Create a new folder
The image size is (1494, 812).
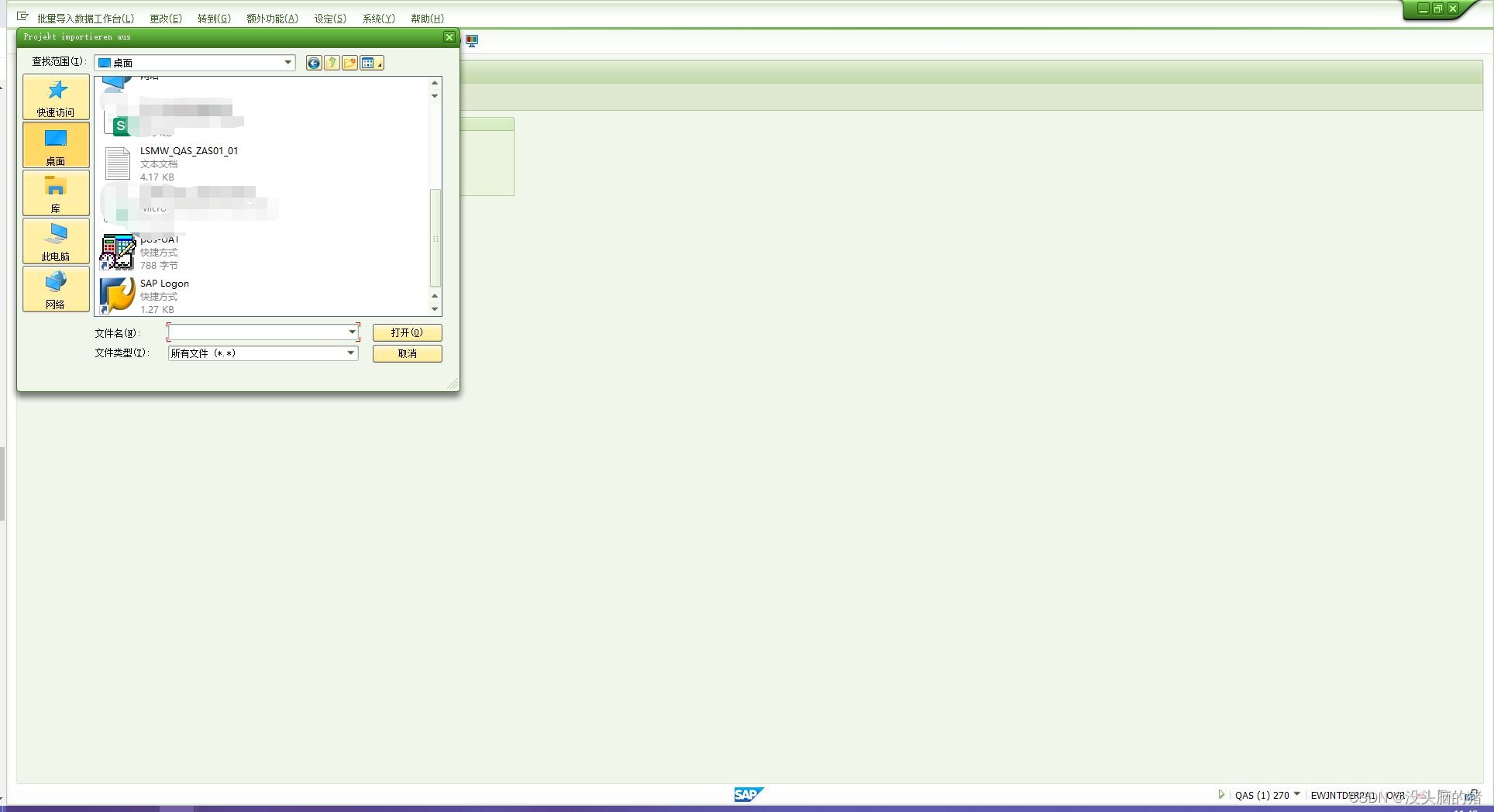coord(349,63)
